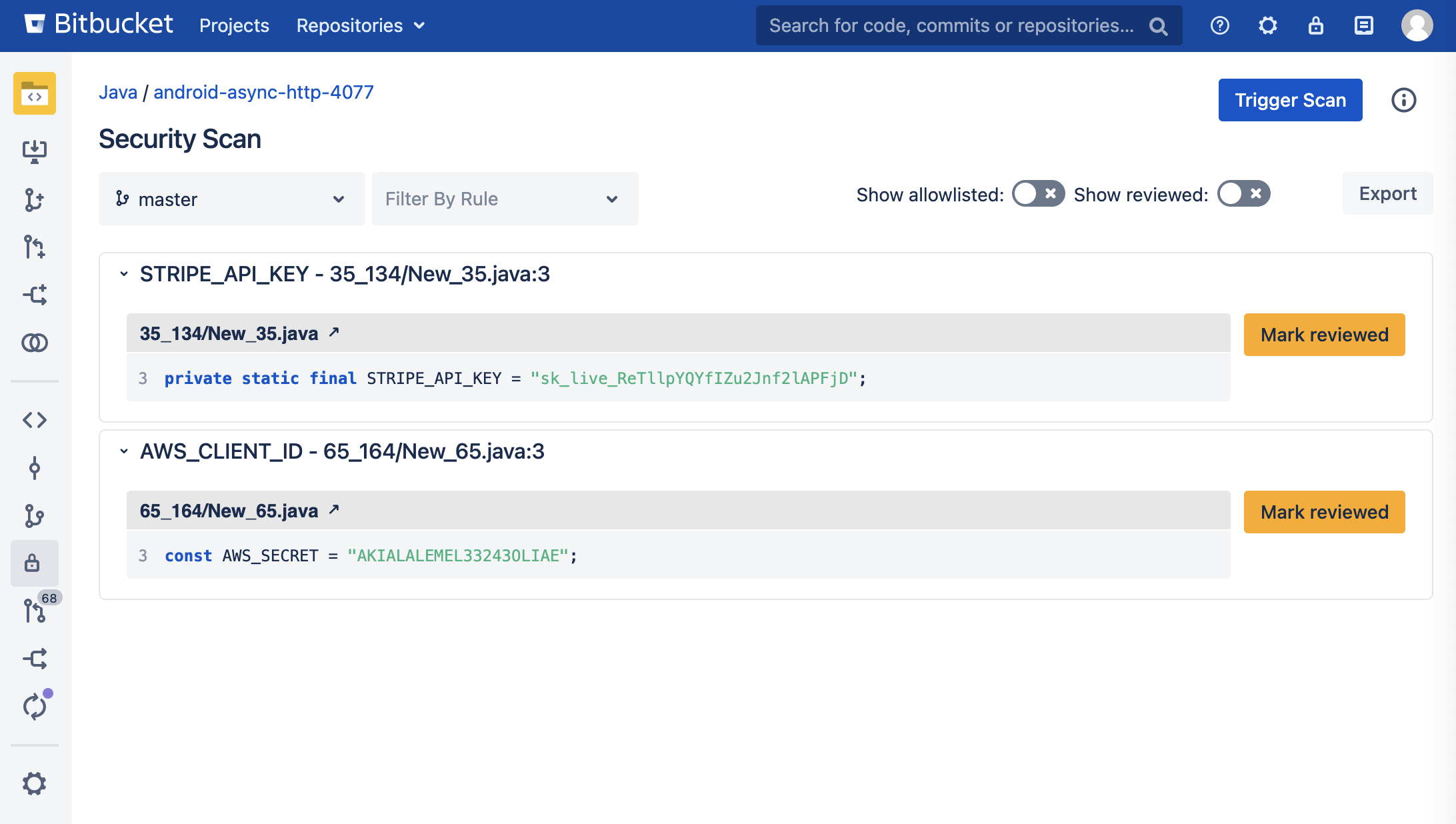The height and width of the screenshot is (824, 1456).
Task: Collapse the STRIPE_API_KEY finding section
Action: coord(124,274)
